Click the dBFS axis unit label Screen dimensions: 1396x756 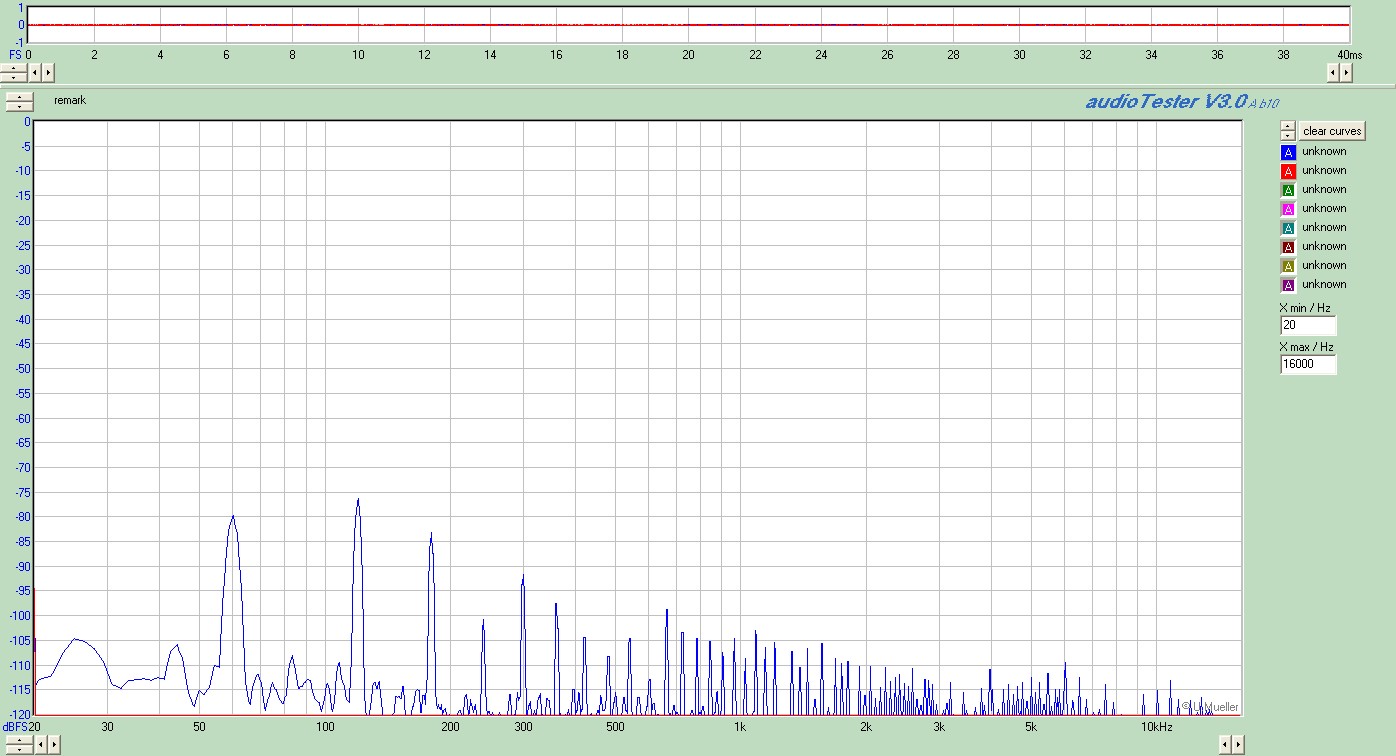[17, 726]
